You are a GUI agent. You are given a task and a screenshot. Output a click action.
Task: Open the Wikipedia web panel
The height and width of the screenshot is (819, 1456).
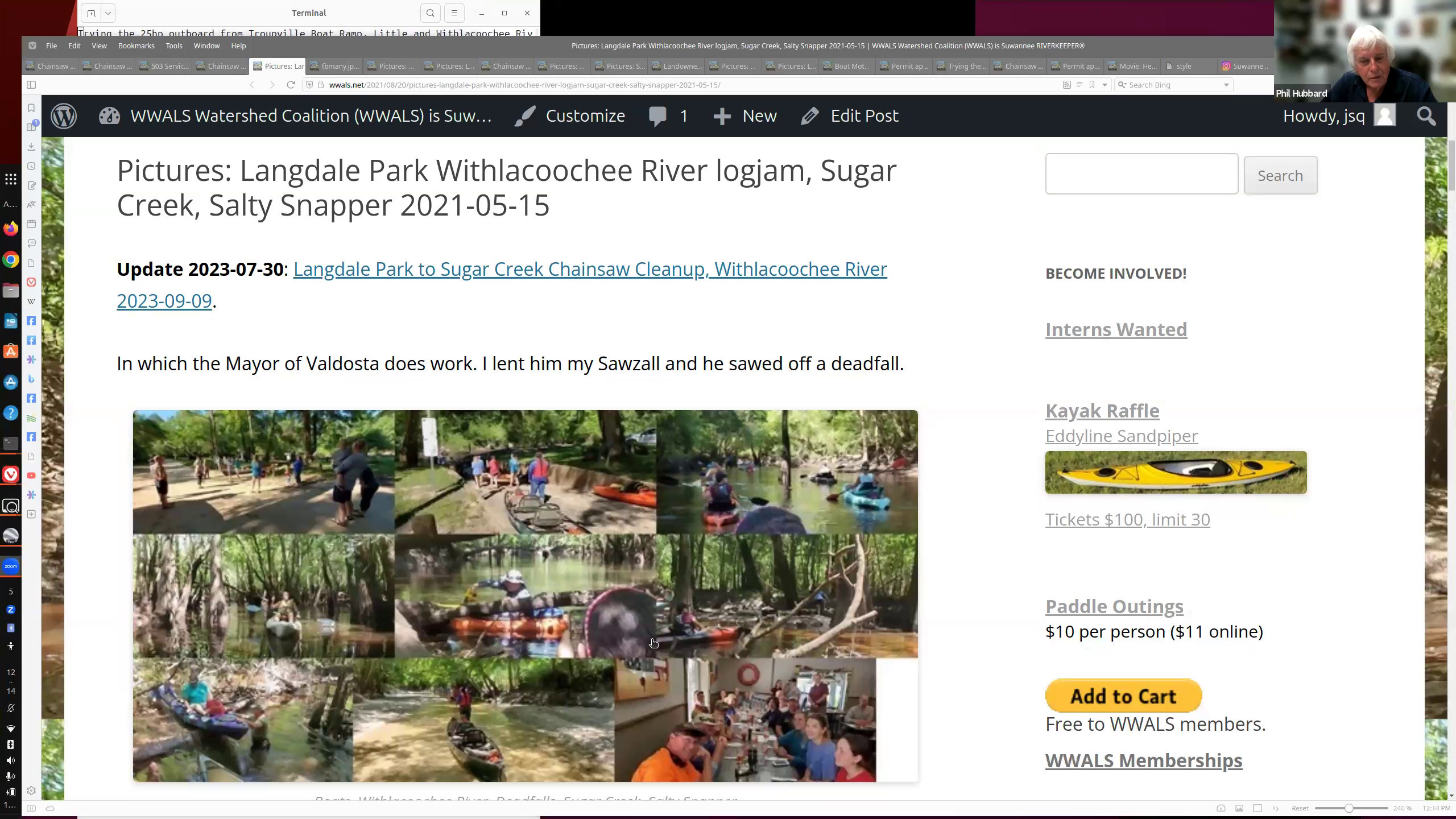click(x=31, y=301)
